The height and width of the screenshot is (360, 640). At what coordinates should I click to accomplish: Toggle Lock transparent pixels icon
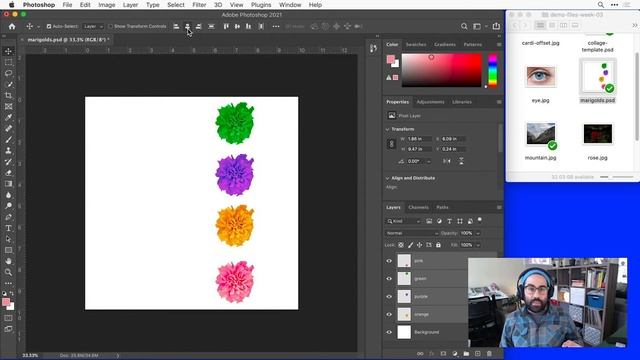(x=401, y=245)
